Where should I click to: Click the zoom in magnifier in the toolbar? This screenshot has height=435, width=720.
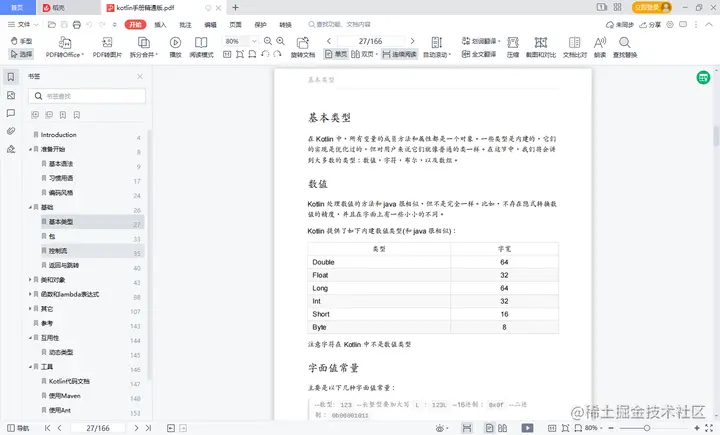click(x=281, y=41)
